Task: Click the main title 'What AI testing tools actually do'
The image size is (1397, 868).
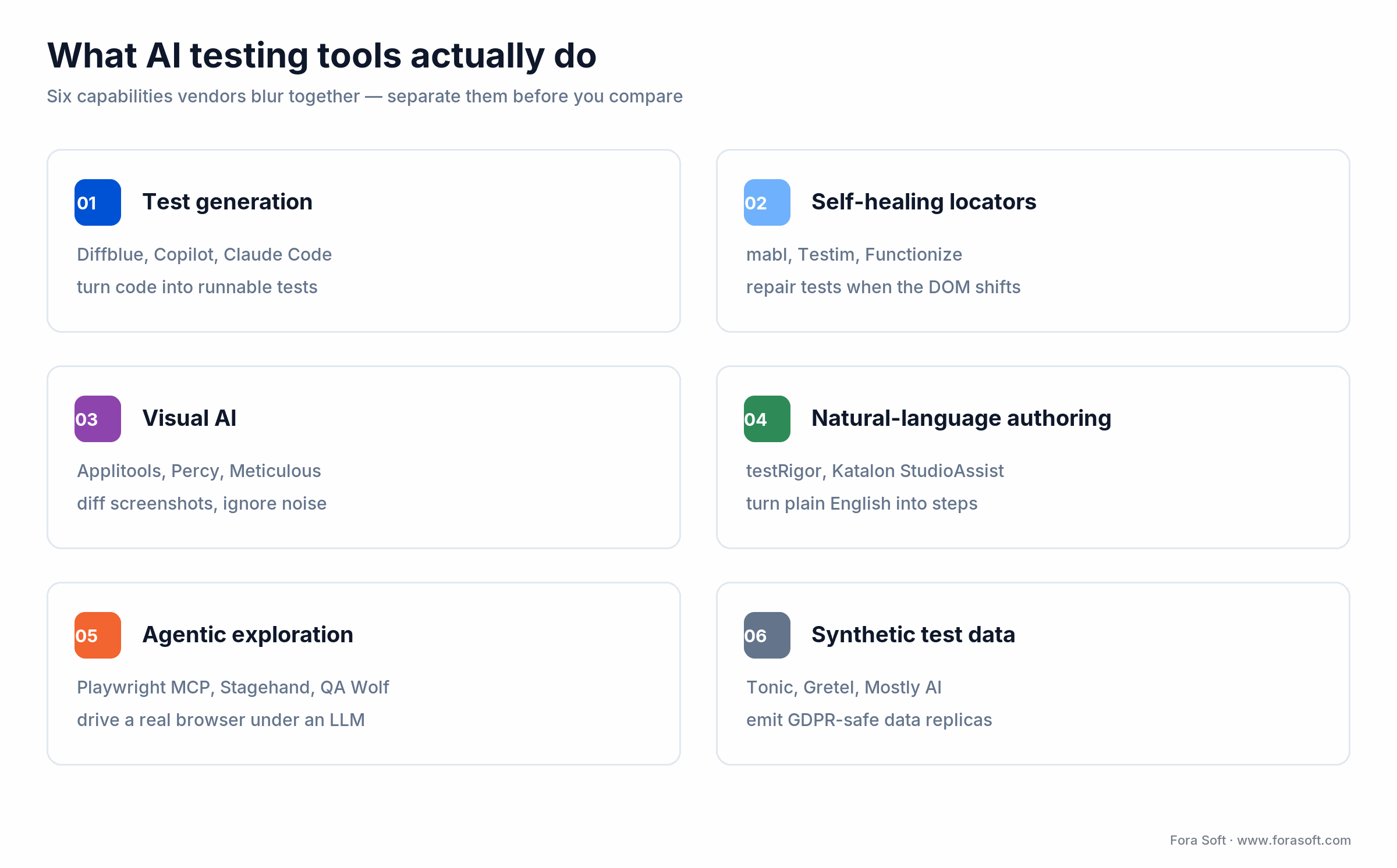Action: coord(322,56)
